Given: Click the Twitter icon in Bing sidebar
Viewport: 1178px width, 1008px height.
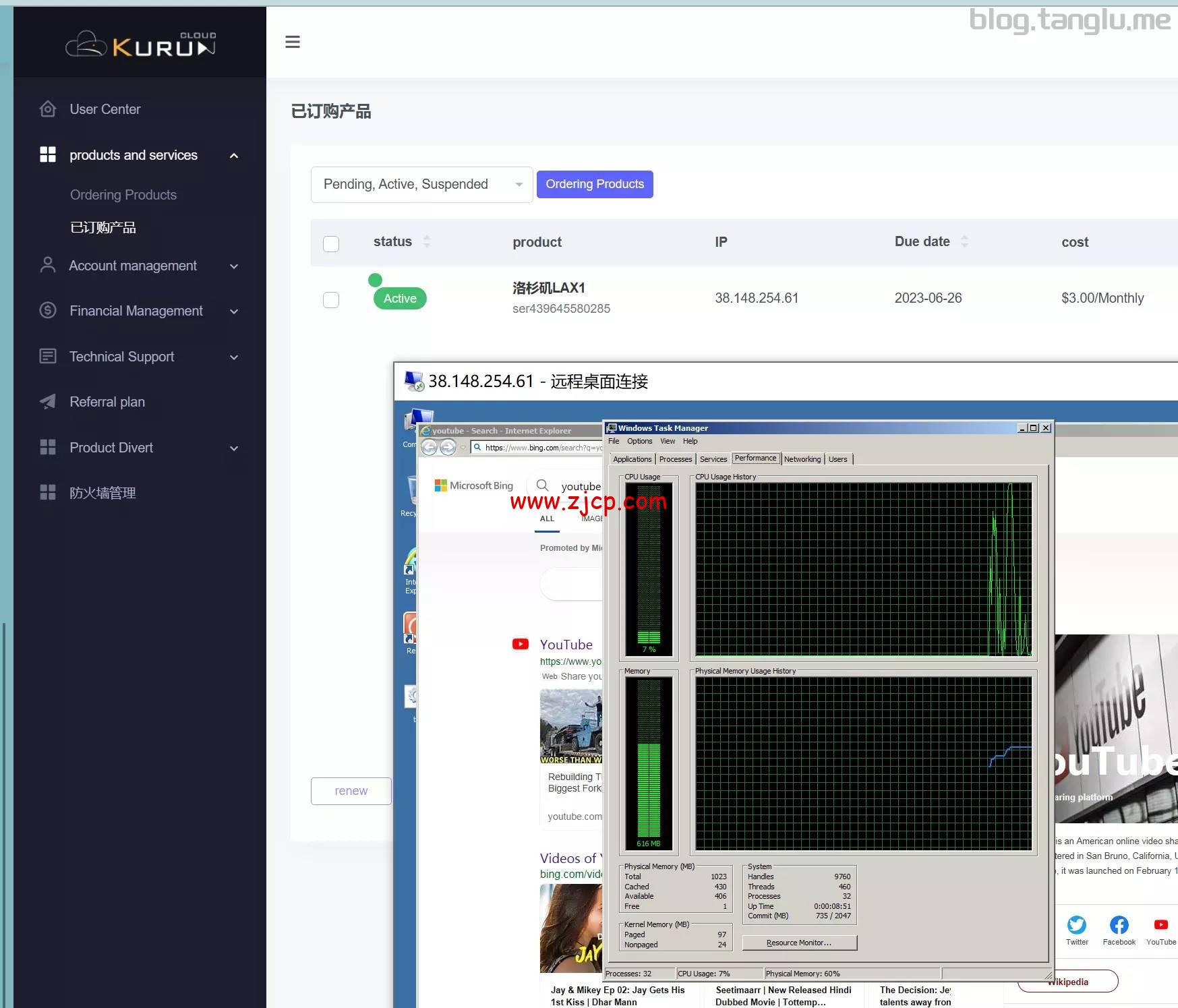Looking at the screenshot, I should coord(1077,925).
